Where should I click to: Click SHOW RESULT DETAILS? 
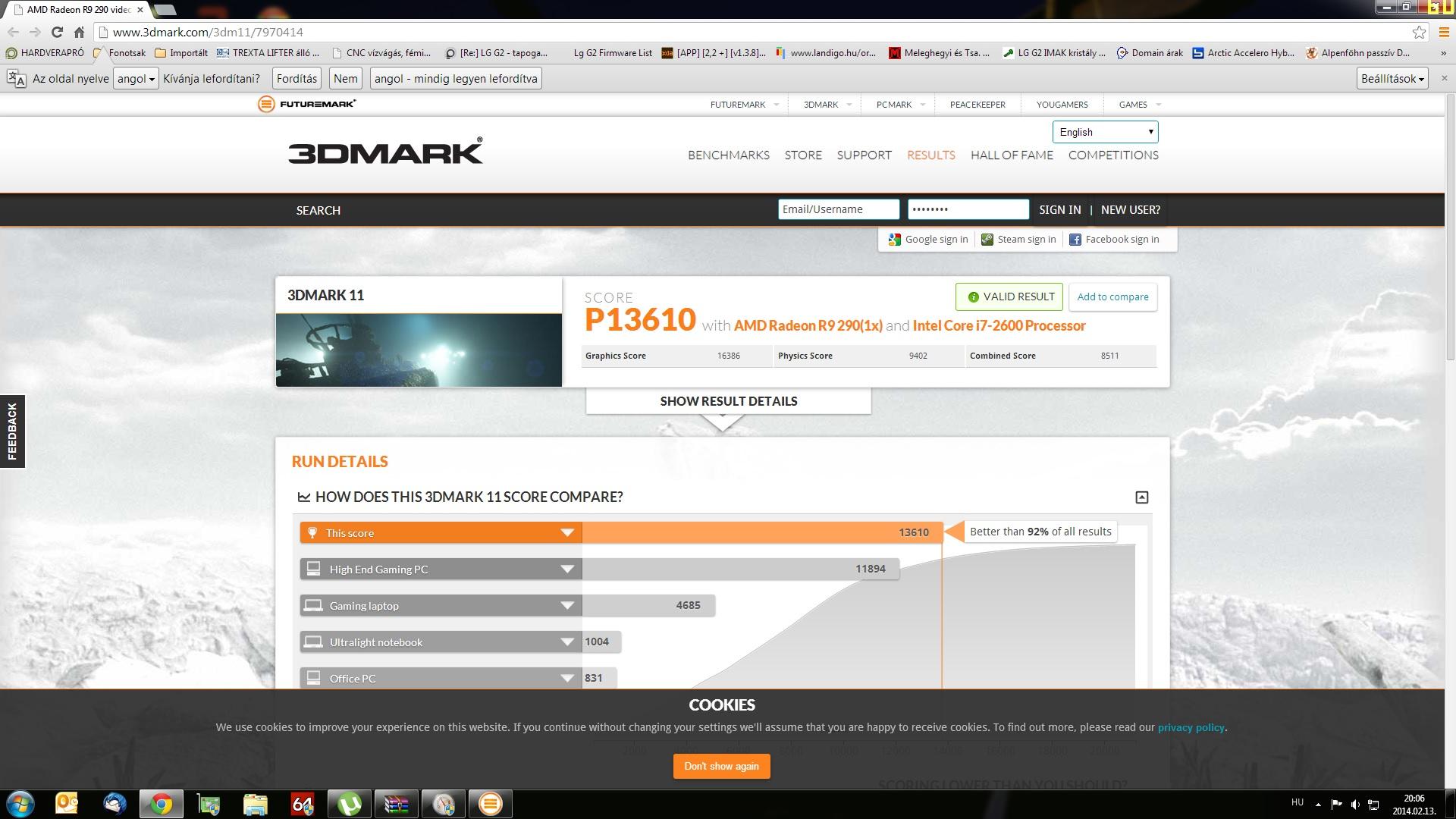pyautogui.click(x=728, y=401)
